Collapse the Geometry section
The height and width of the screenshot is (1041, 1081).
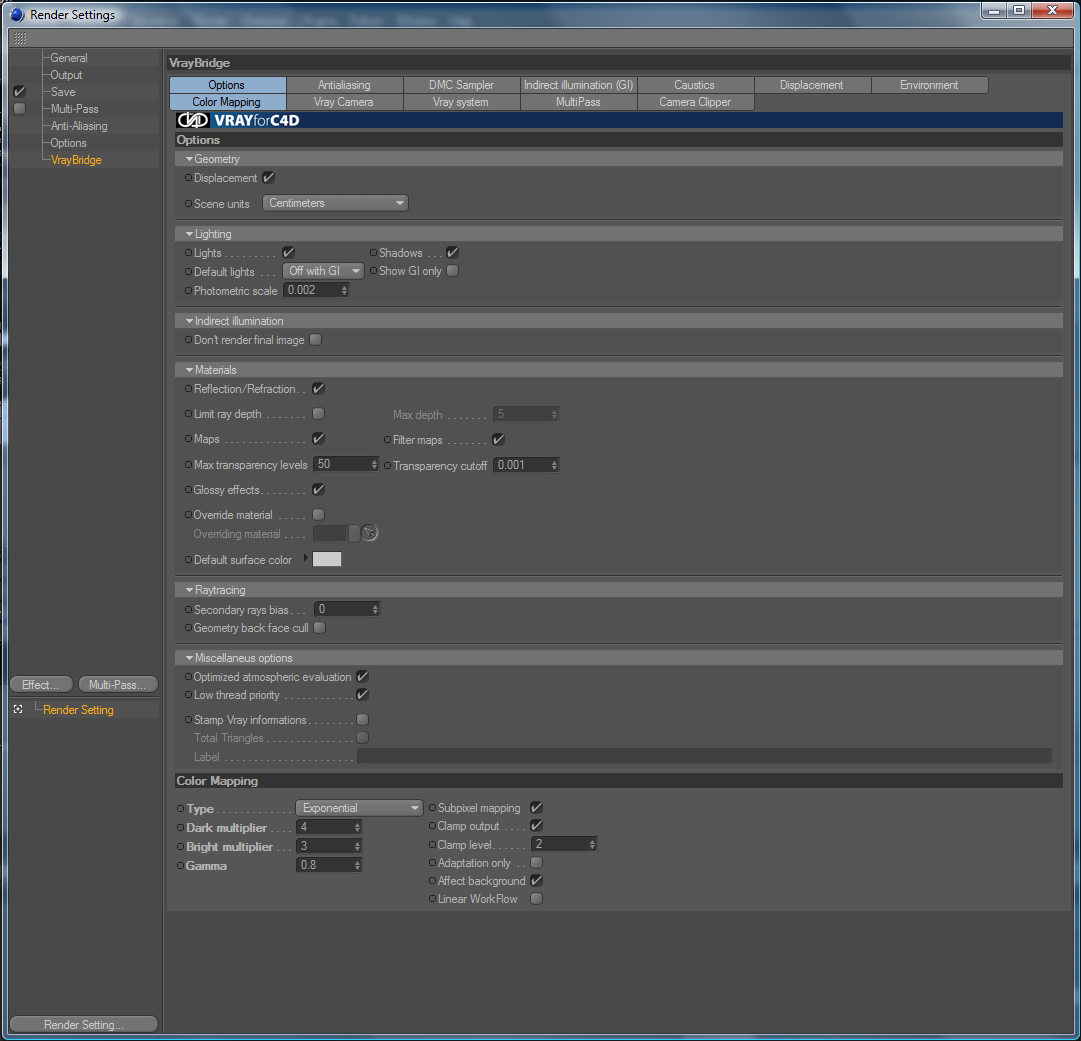[190, 159]
